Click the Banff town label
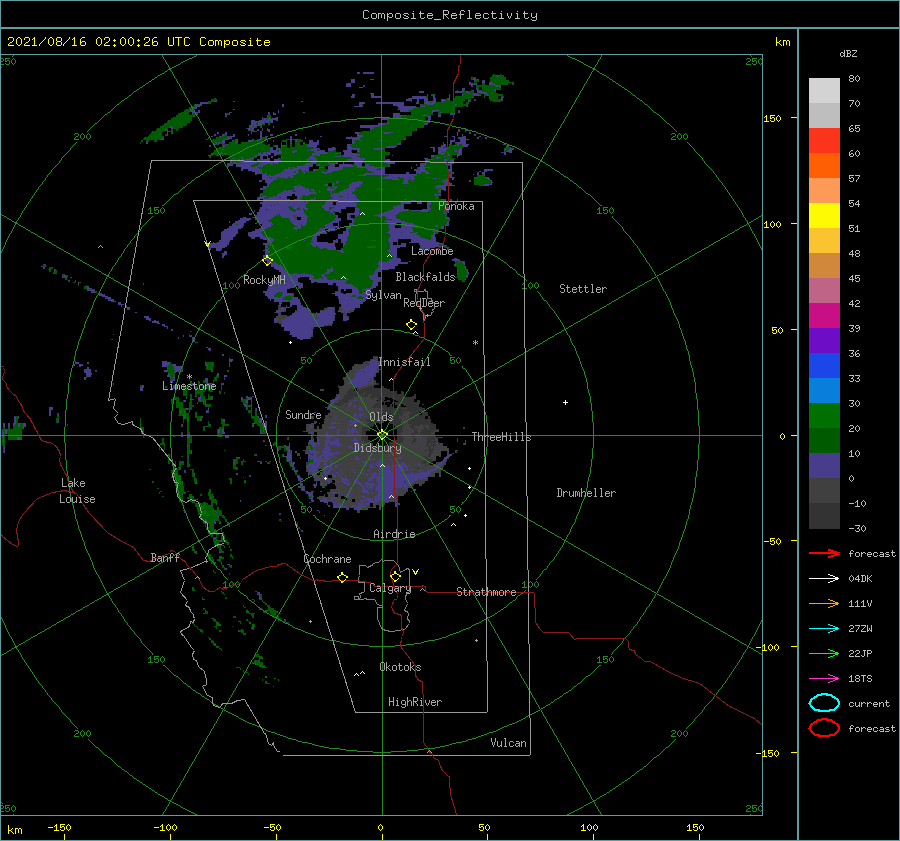900x841 pixels. (165, 557)
